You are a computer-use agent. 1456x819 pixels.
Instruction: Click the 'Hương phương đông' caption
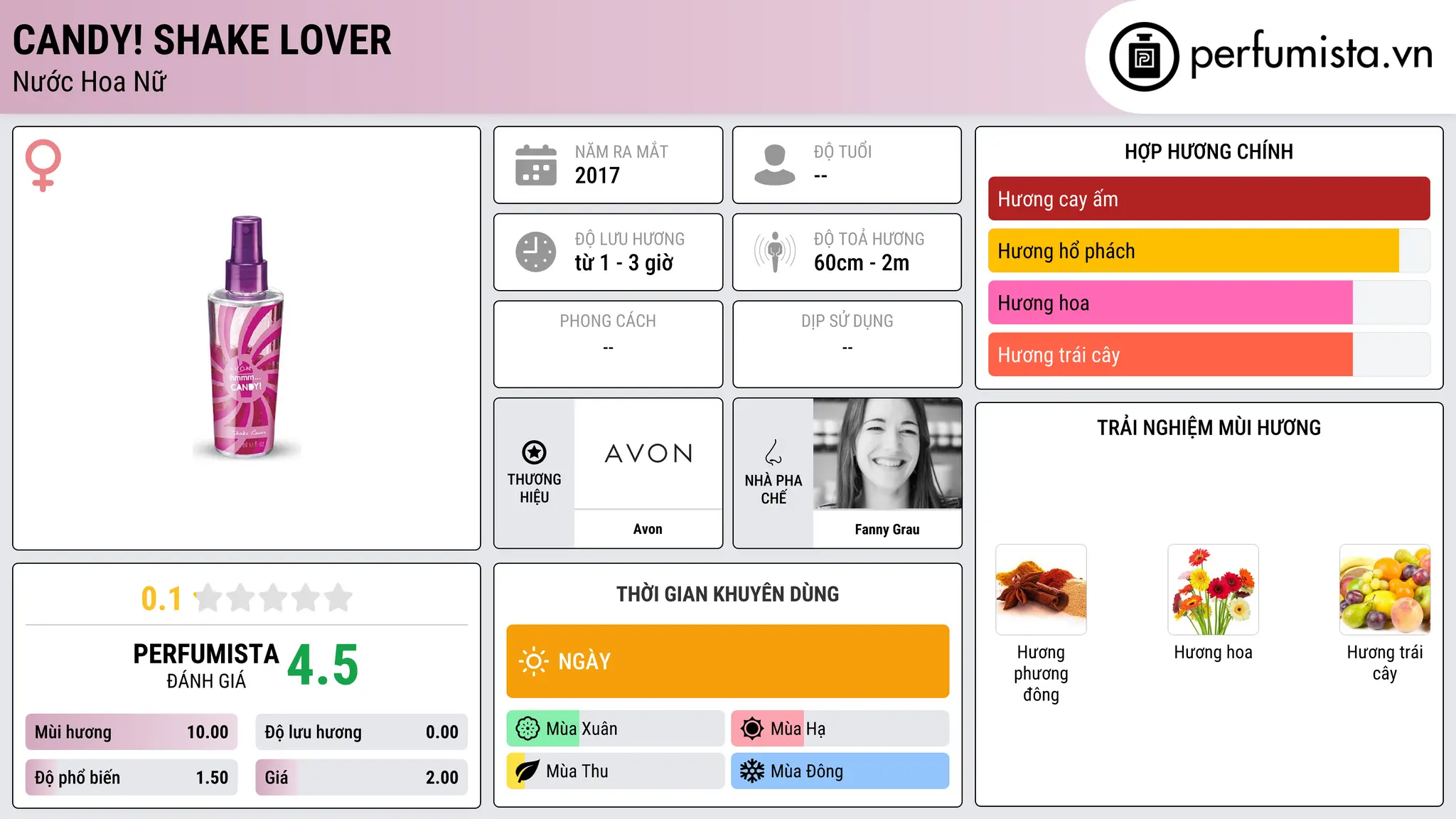click(x=1041, y=673)
